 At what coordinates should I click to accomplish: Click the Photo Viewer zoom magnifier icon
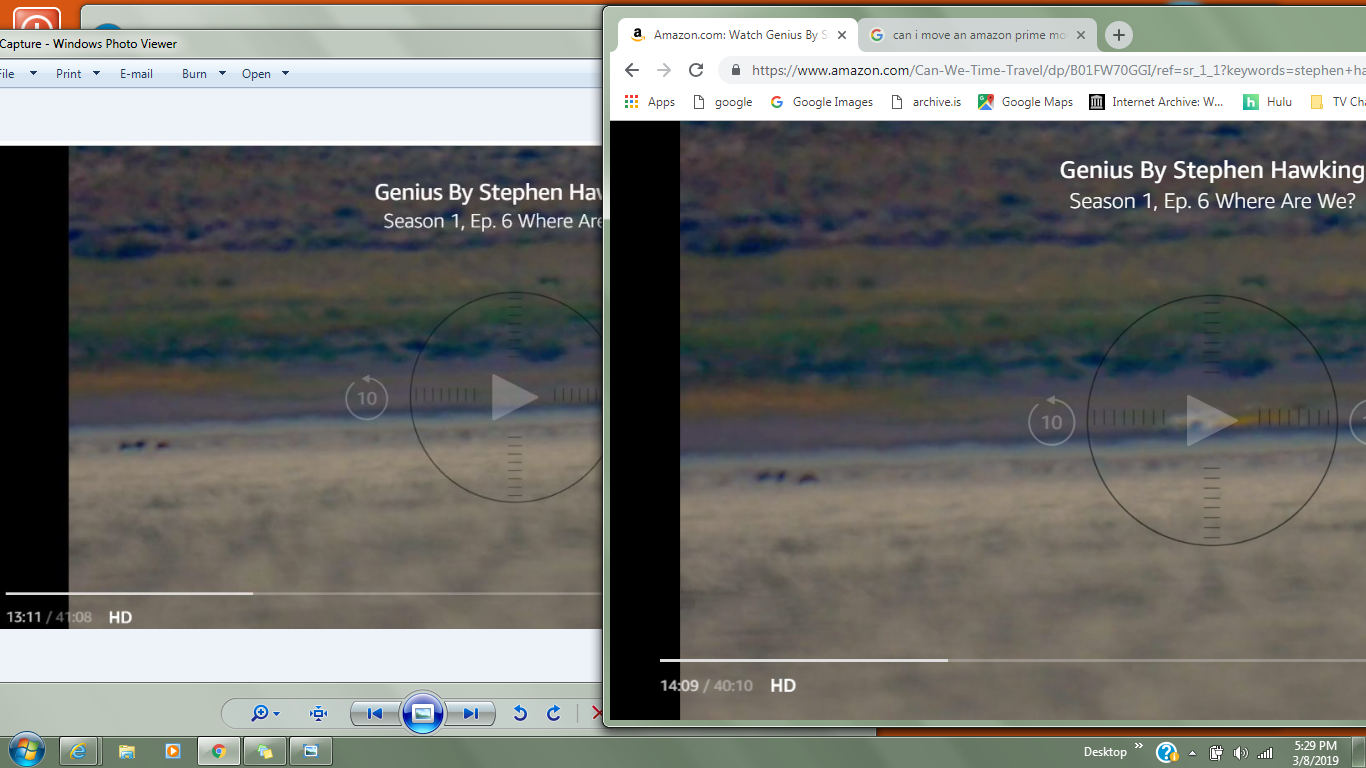click(260, 713)
